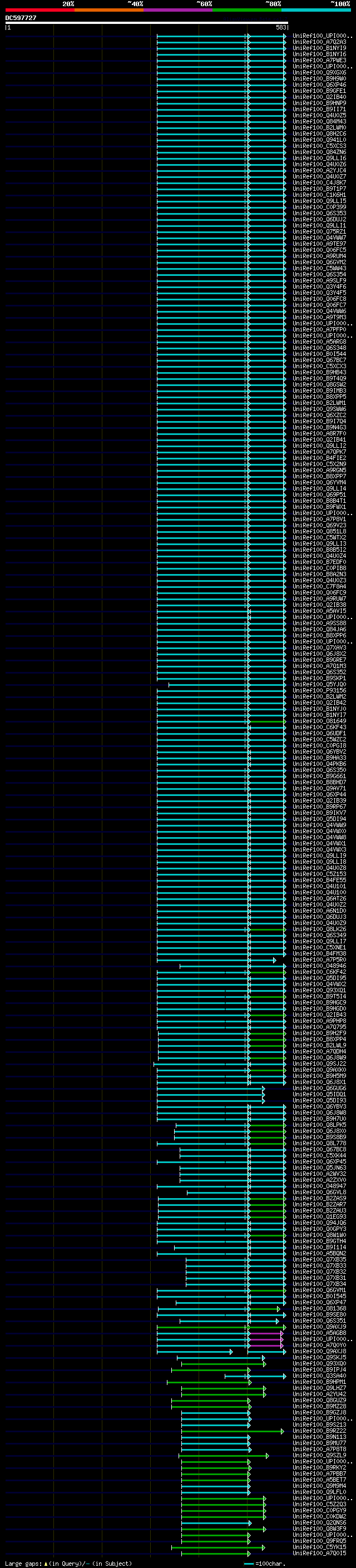Select hit UniRef100_Q67BC7
This screenshot has width=356, height=1568.
pyautogui.click(x=319, y=360)
